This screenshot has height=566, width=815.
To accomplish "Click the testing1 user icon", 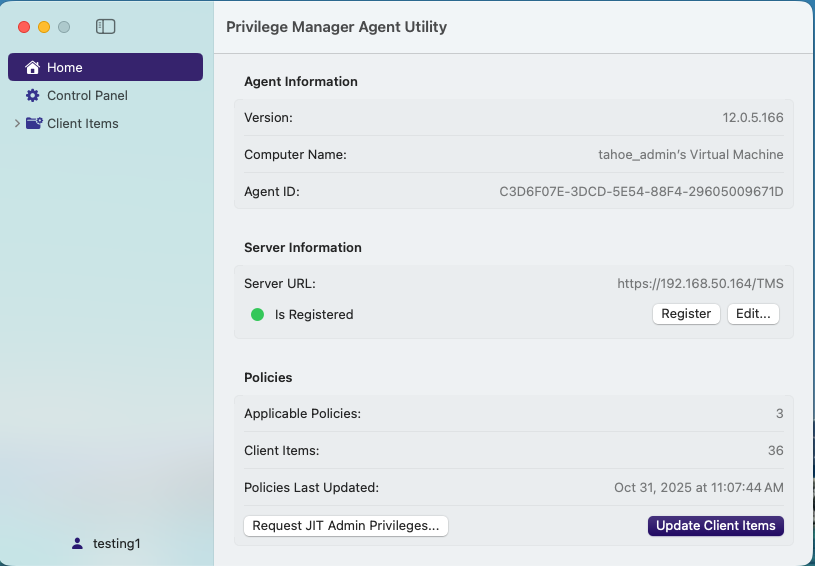I will coord(77,543).
